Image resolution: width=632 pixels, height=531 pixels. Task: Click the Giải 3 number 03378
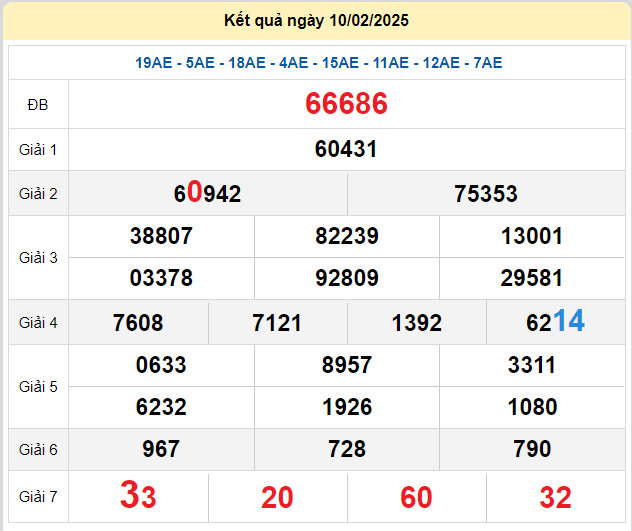click(161, 278)
